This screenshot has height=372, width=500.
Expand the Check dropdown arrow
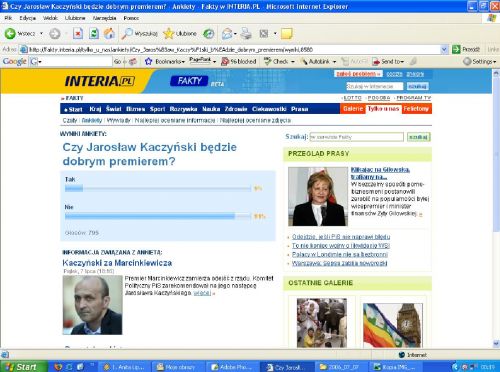click(293, 62)
